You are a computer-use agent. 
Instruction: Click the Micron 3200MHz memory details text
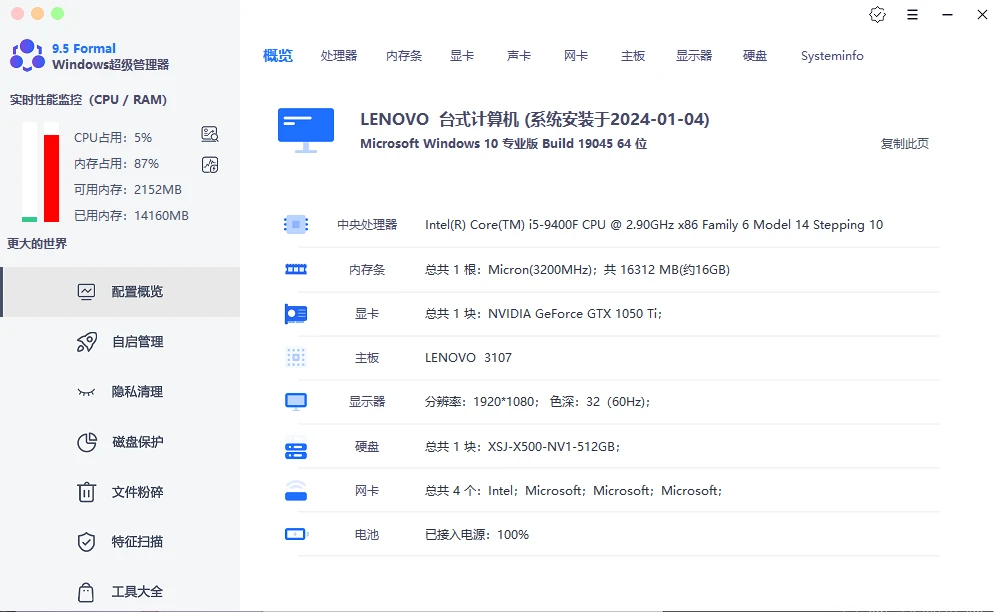pyautogui.click(x=577, y=270)
